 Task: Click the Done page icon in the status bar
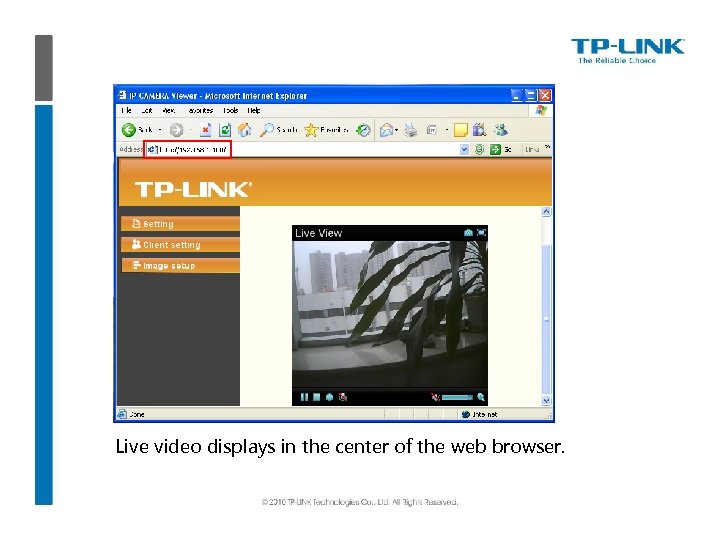coord(122,414)
